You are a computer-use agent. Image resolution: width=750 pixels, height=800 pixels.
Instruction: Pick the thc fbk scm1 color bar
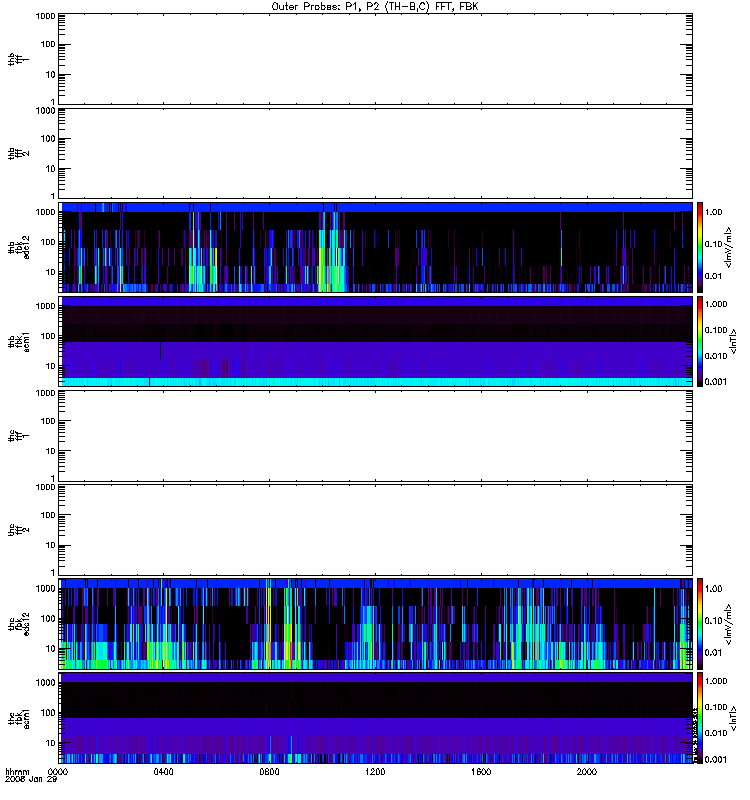[700, 718]
